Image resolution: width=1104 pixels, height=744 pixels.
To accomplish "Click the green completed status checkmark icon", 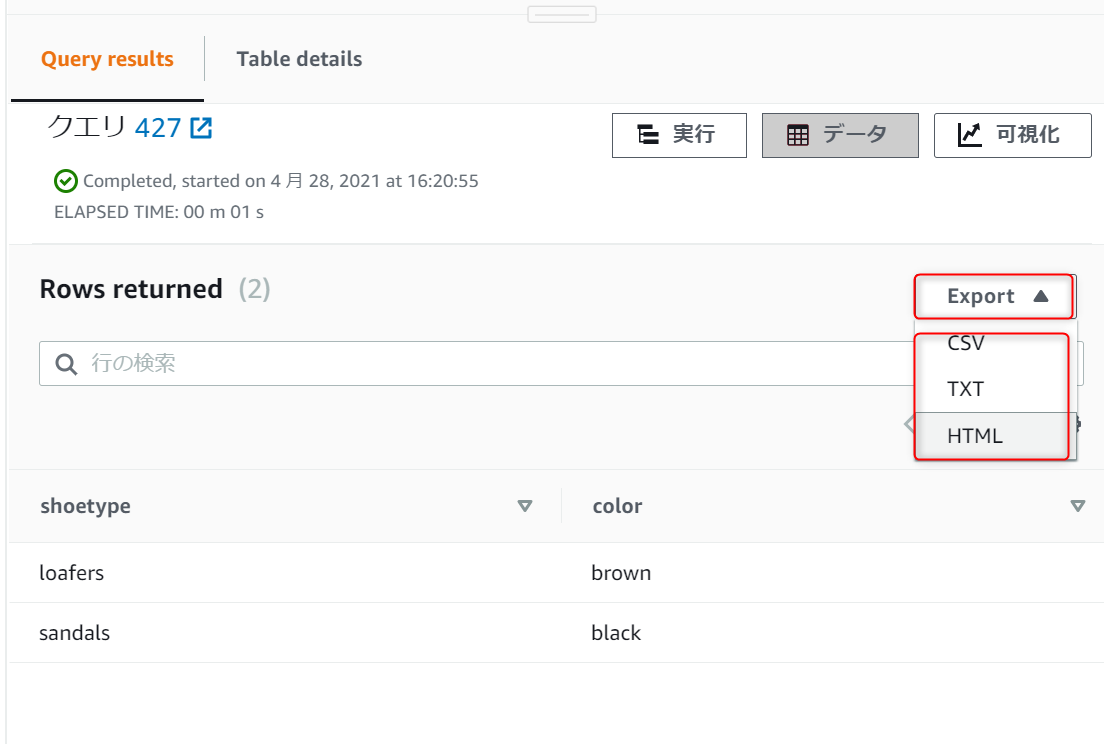I will 65,181.
